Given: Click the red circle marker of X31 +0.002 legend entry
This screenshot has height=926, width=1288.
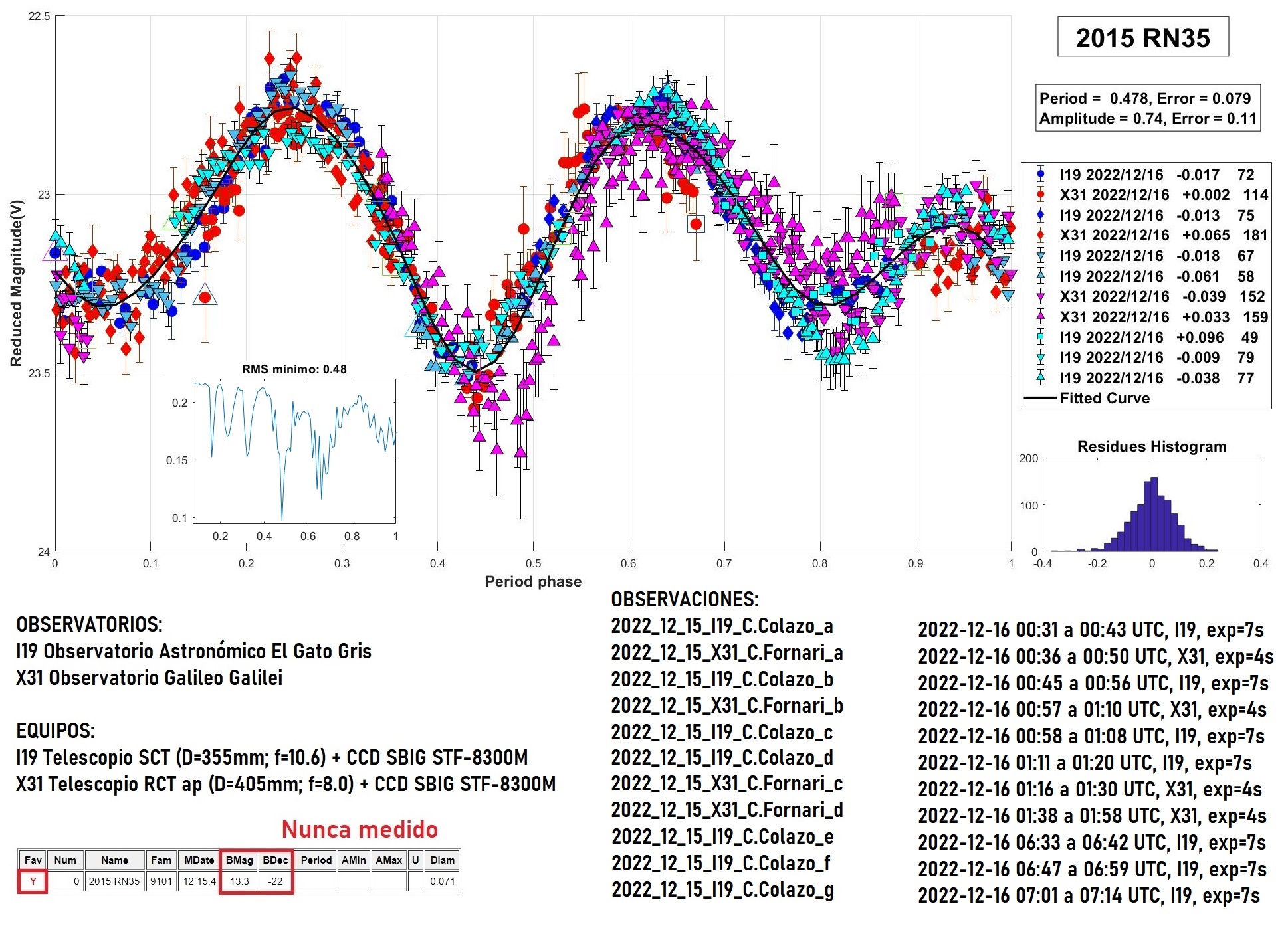Looking at the screenshot, I should pos(1041,195).
